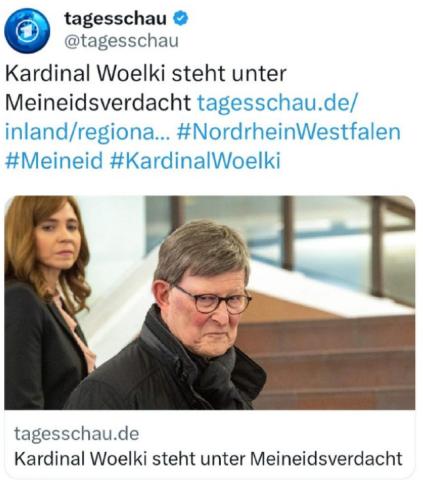The height and width of the screenshot is (480, 423).
Task: Follow the 'tagesschau.de/' link in the tweet
Action: pos(277,103)
